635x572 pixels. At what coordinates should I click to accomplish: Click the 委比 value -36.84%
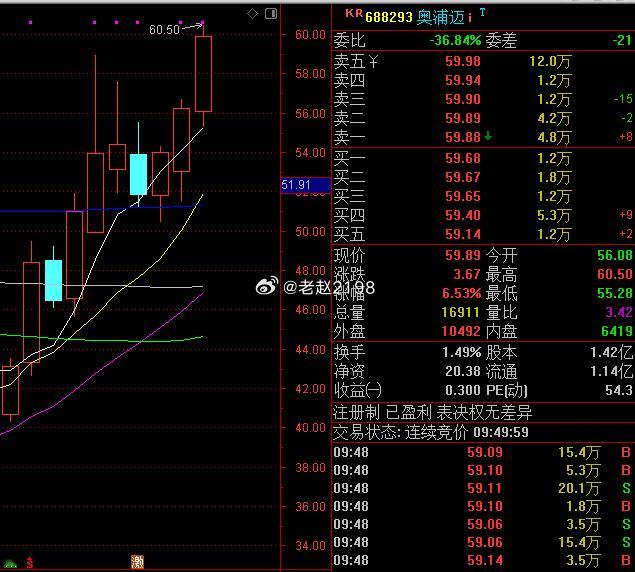click(455, 40)
